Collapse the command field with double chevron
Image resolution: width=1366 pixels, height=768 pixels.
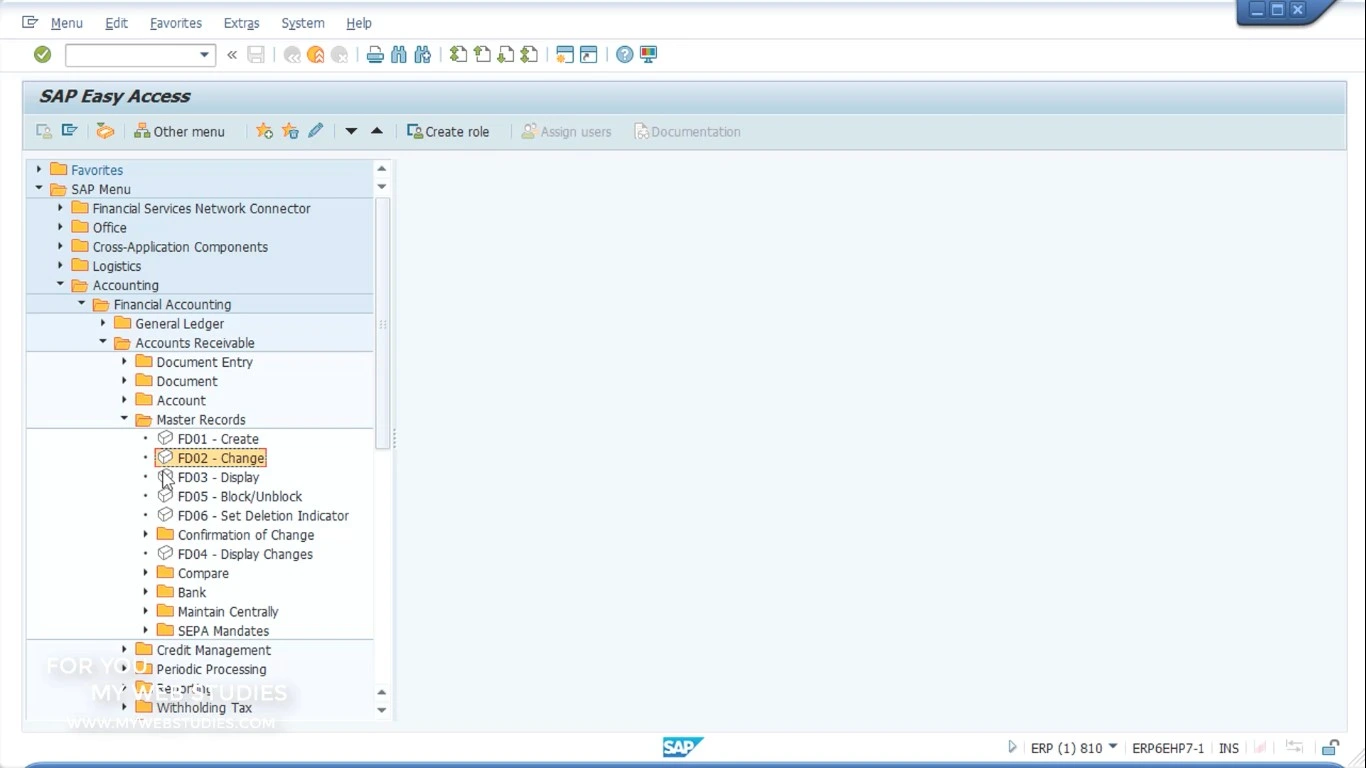point(232,54)
